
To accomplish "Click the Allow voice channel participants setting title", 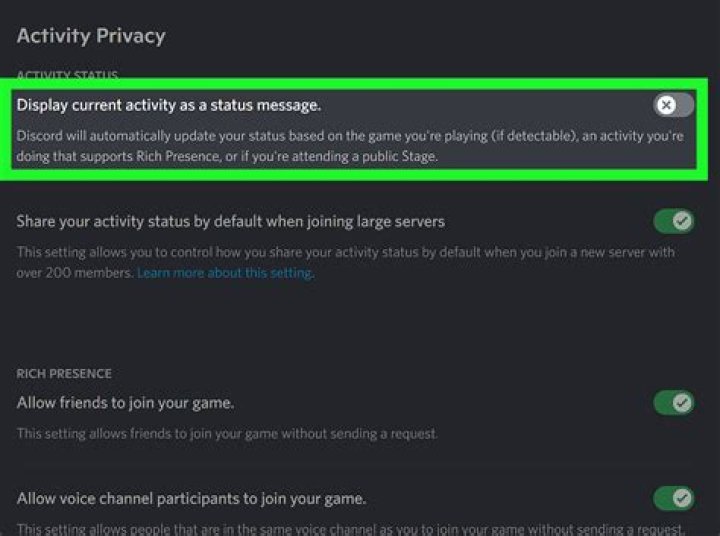I will point(191,498).
